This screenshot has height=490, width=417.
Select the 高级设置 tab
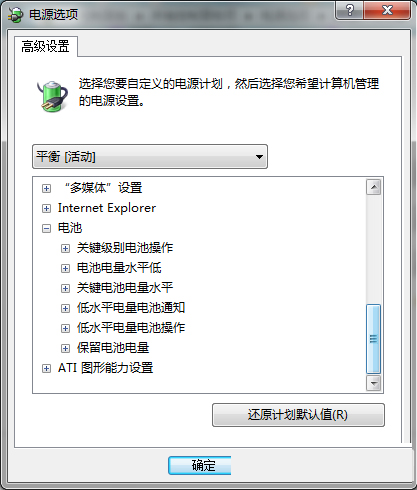click(x=46, y=46)
